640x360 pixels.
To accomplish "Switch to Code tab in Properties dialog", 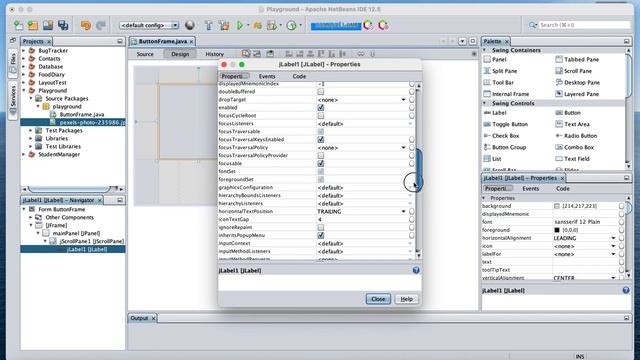I will pyautogui.click(x=299, y=76).
